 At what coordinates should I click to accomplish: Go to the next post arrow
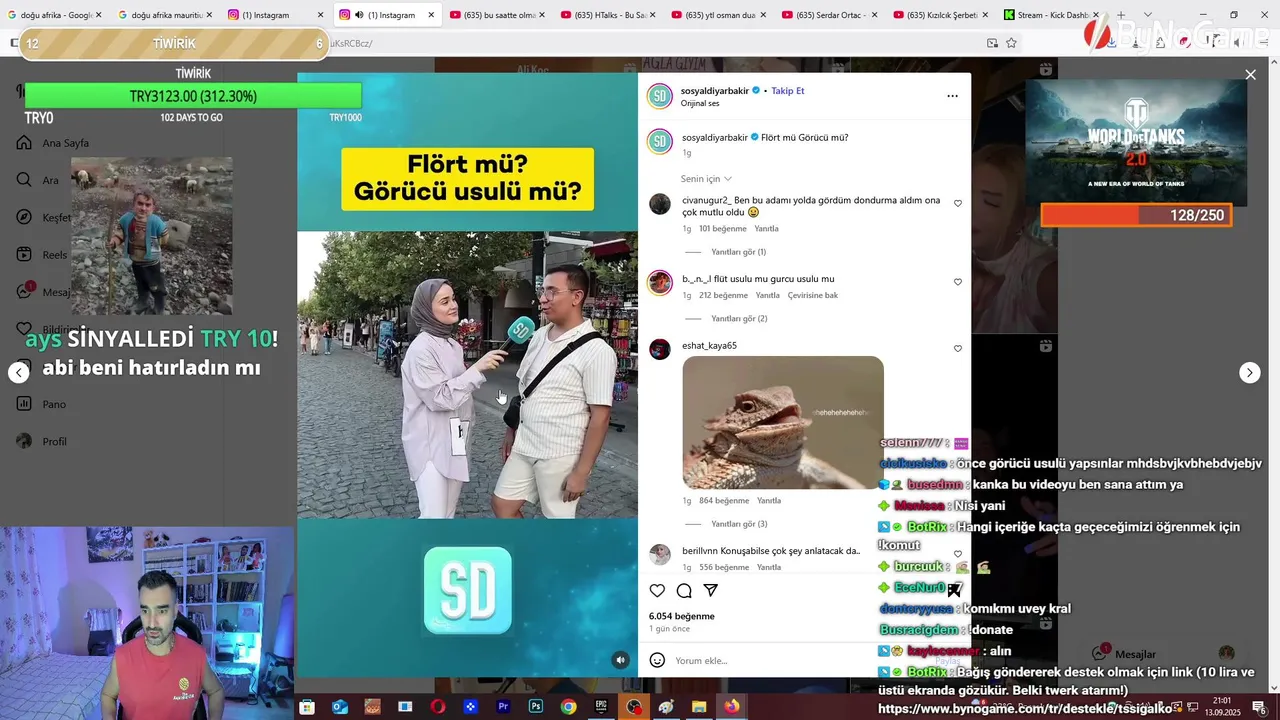[1250, 373]
